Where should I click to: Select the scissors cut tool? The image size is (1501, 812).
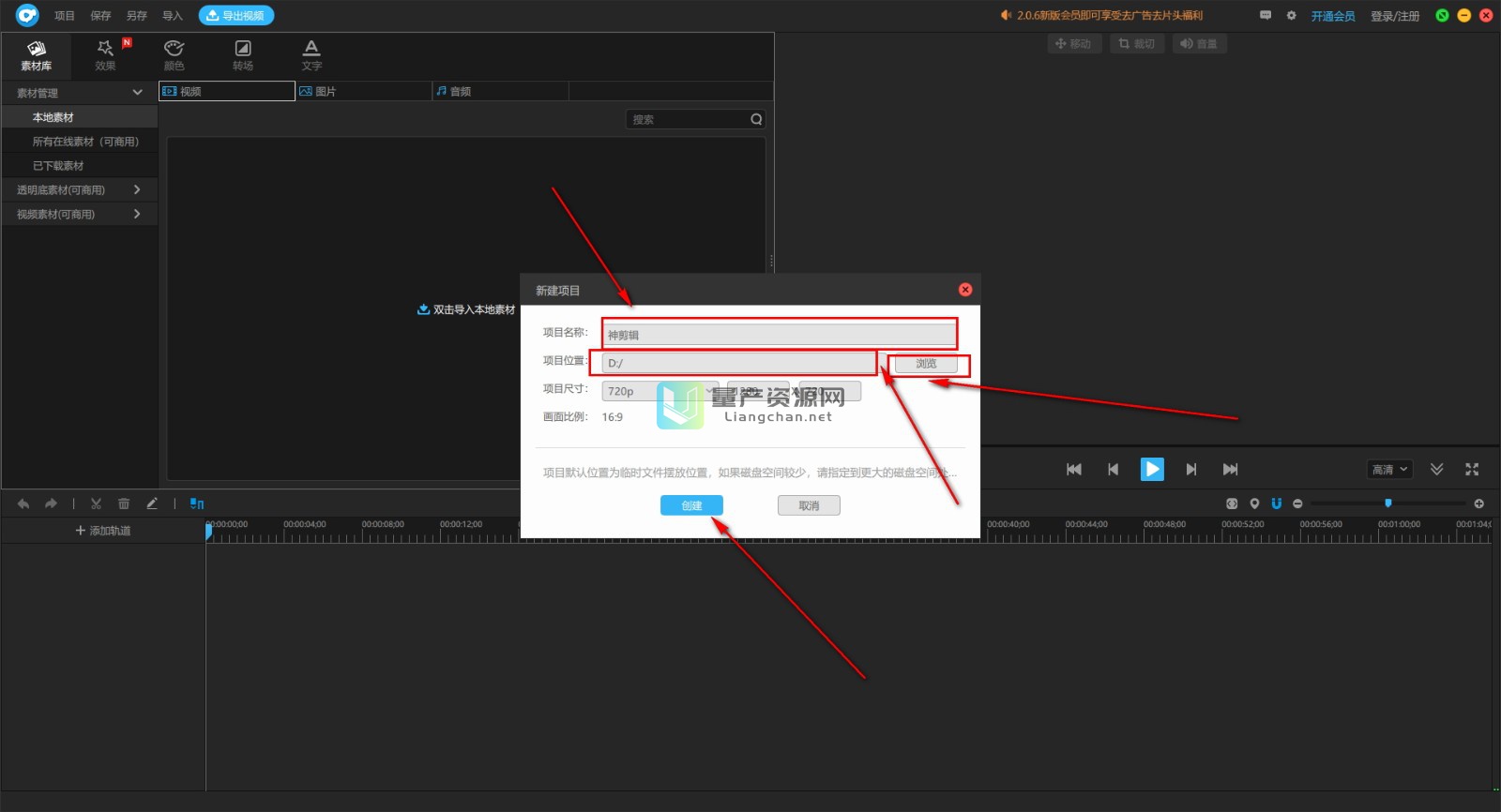tap(96, 504)
